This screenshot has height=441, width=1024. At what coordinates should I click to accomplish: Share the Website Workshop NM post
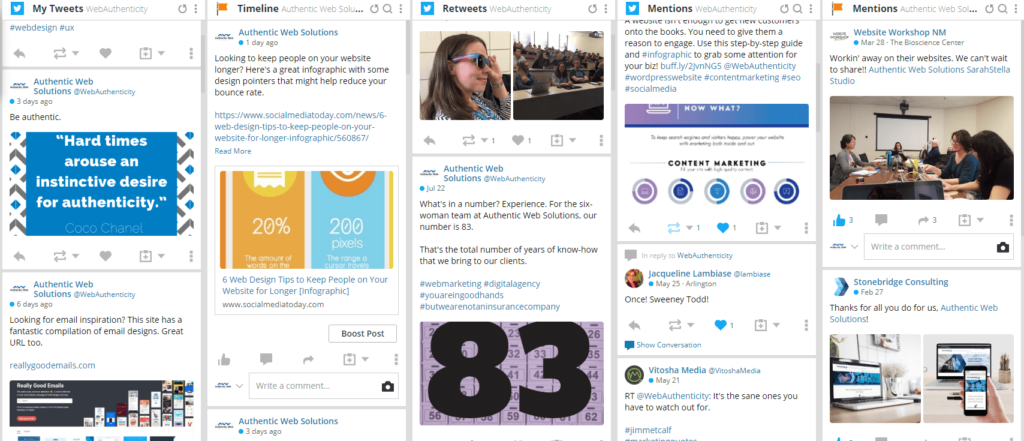click(923, 220)
